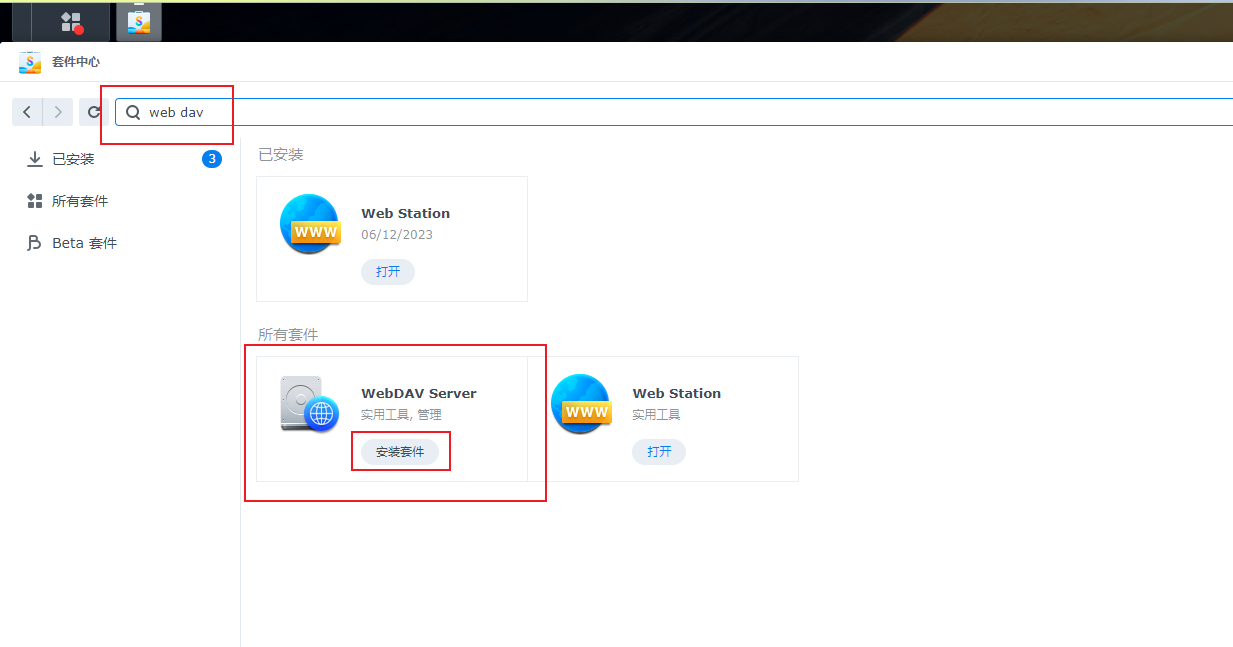Click the 06/12/2023 date text

tap(397, 235)
